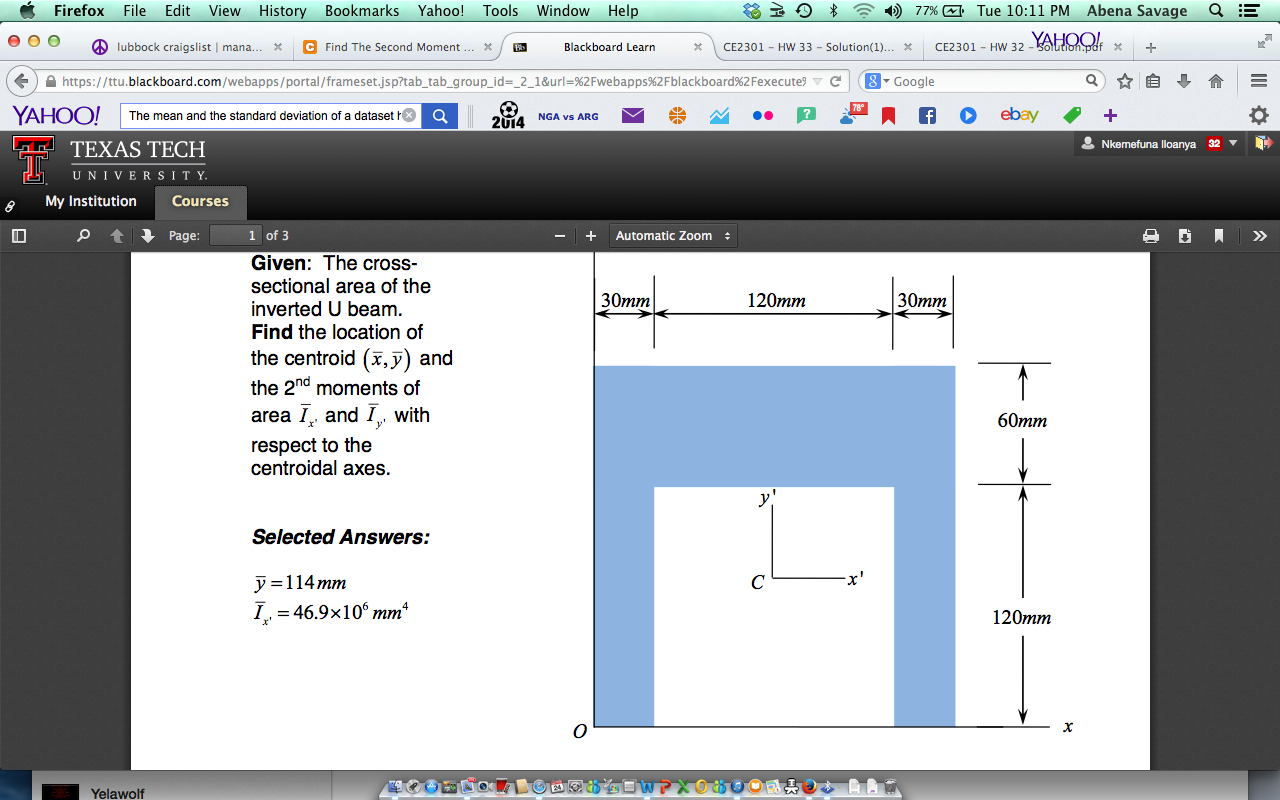Click the PDF viewer bookmark icon

pos(1219,236)
